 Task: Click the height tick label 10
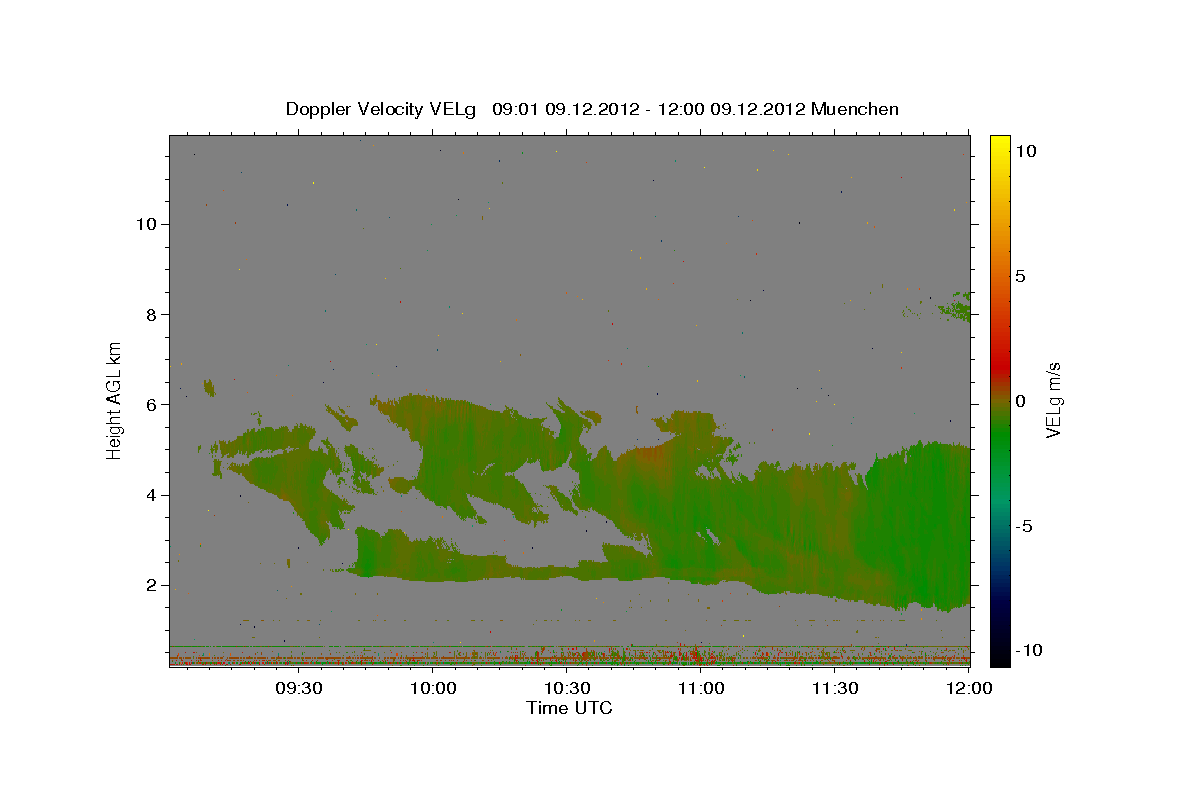point(149,224)
